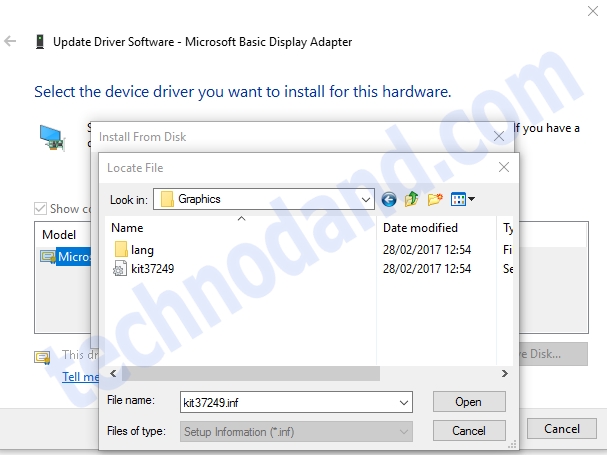This screenshot has width=607, height=455.
Task: Open the view options dropdown arrow
Action: 472,199
